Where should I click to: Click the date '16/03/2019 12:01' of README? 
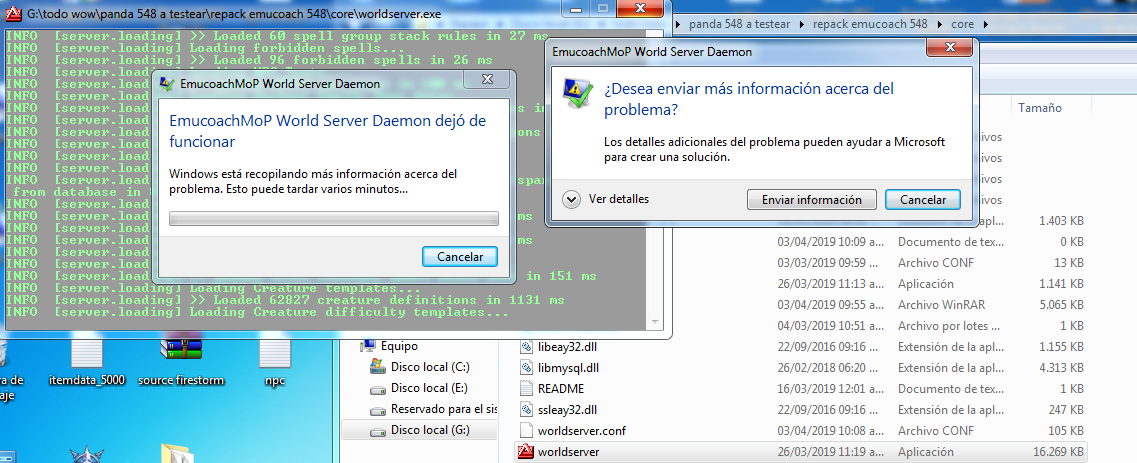pyautogui.click(x=830, y=388)
